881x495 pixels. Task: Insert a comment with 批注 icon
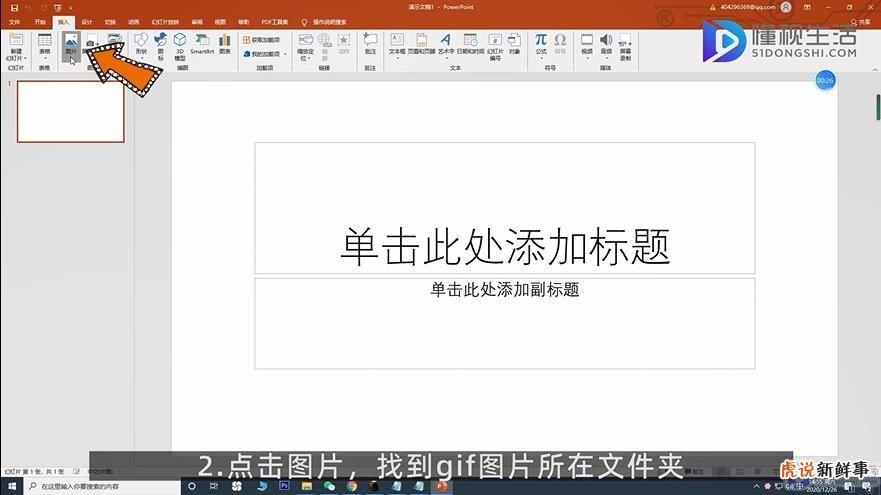[x=370, y=44]
